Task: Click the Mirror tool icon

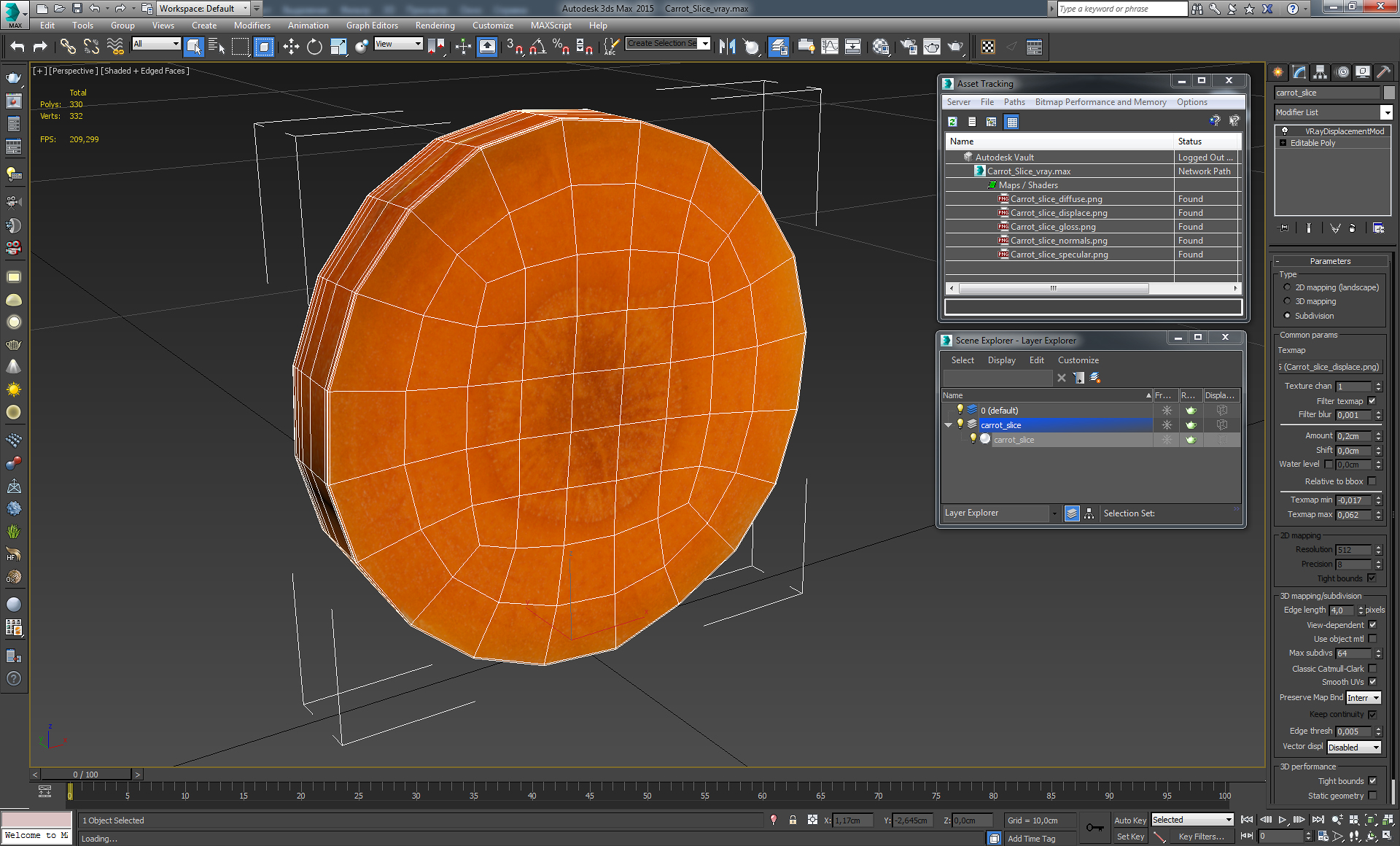Action: (x=727, y=47)
